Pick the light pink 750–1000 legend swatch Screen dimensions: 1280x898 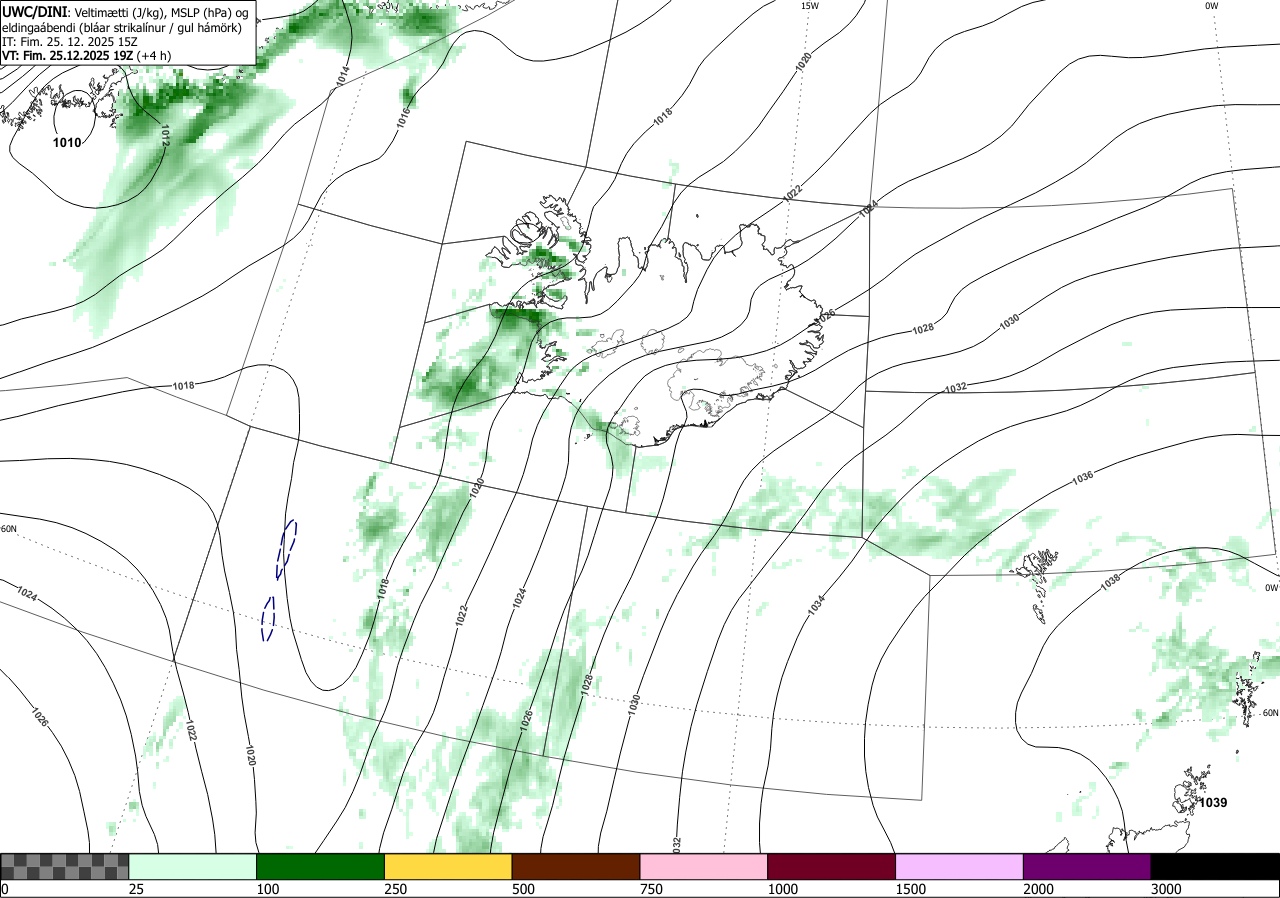pyautogui.click(x=704, y=866)
